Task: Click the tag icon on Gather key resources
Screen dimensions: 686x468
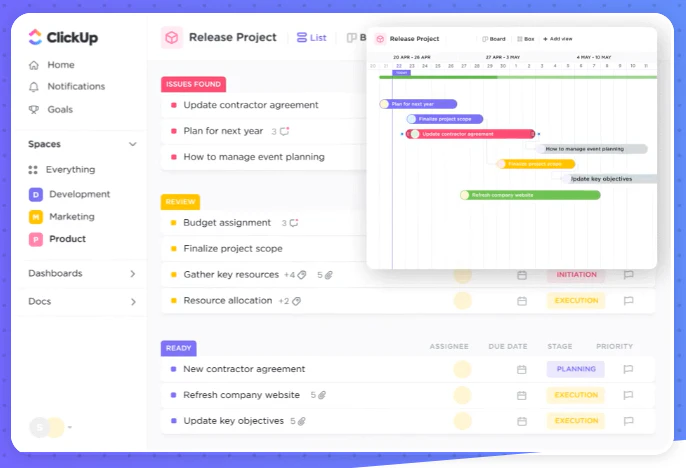Action: click(301, 275)
